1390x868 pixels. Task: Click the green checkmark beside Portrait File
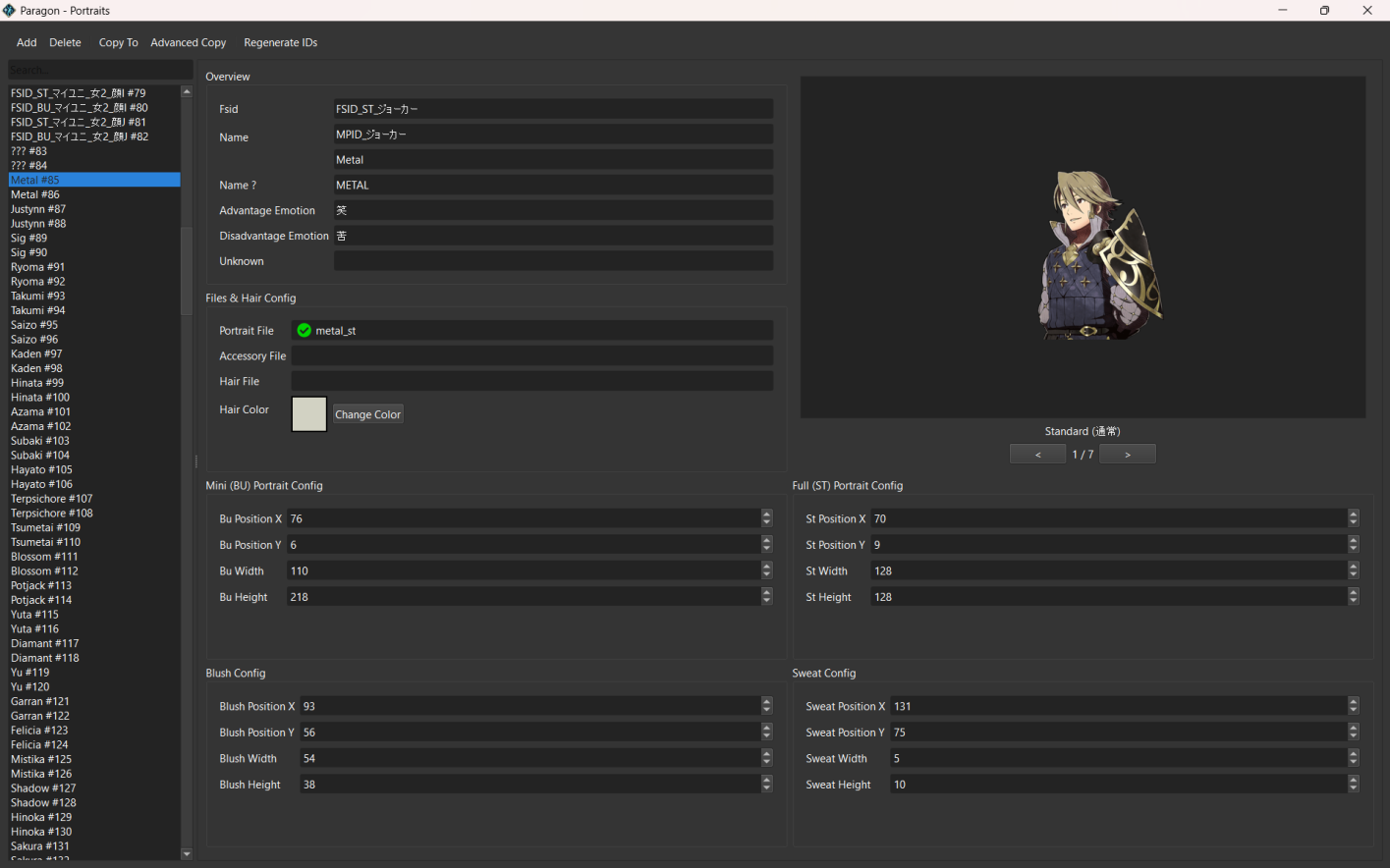(x=304, y=331)
